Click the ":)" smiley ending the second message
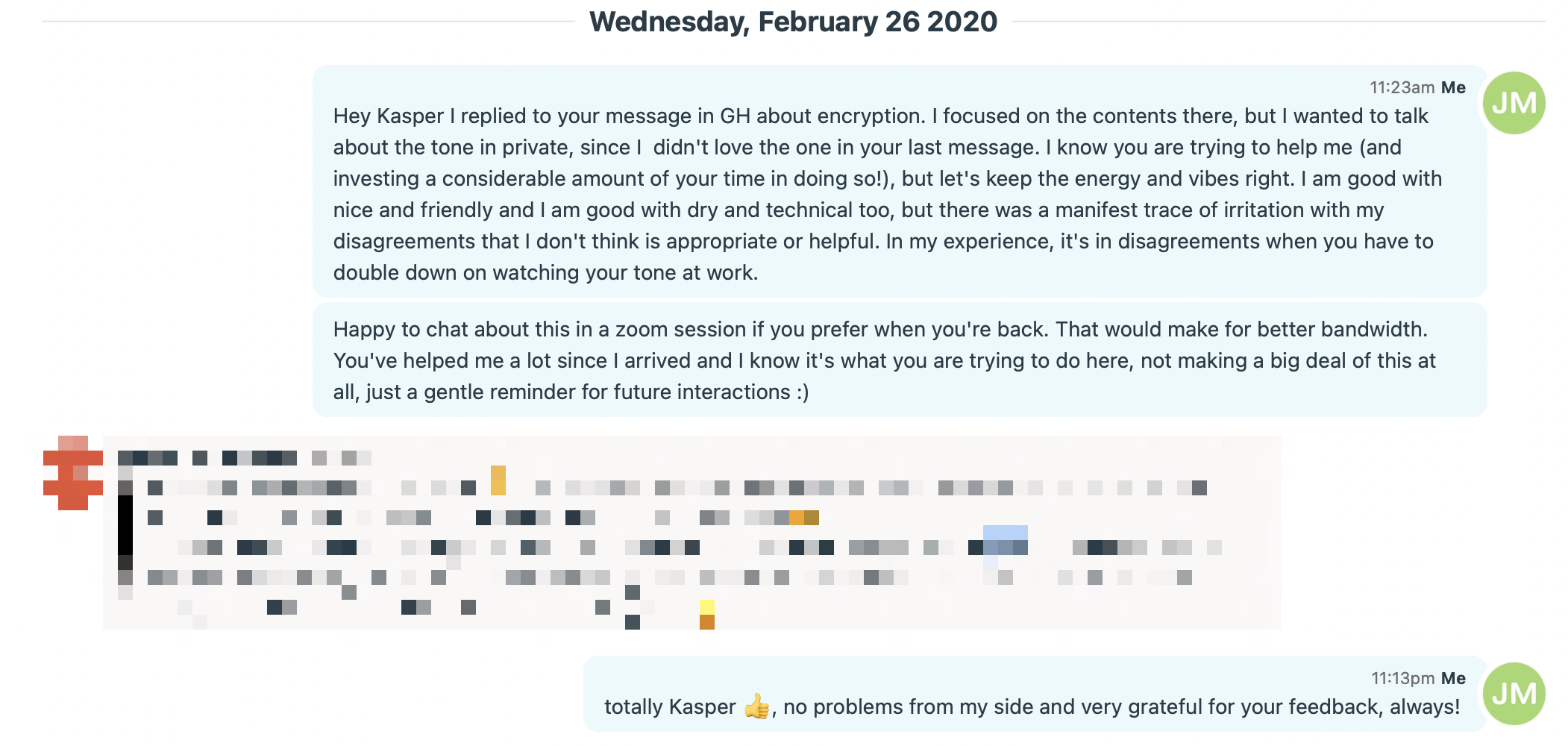This screenshot has width=1568, height=746. pos(802,392)
